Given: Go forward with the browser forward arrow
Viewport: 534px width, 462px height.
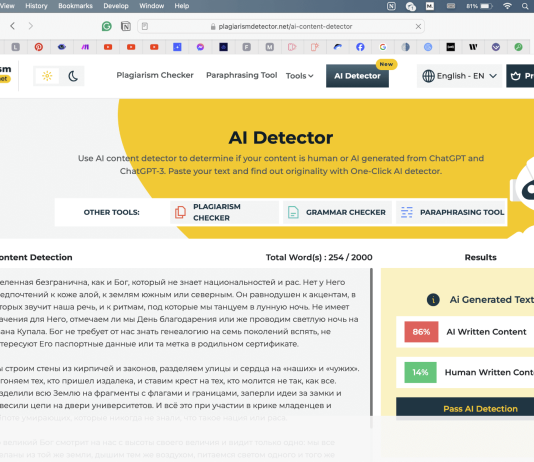Looking at the screenshot, I should pyautogui.click(x=31, y=26).
